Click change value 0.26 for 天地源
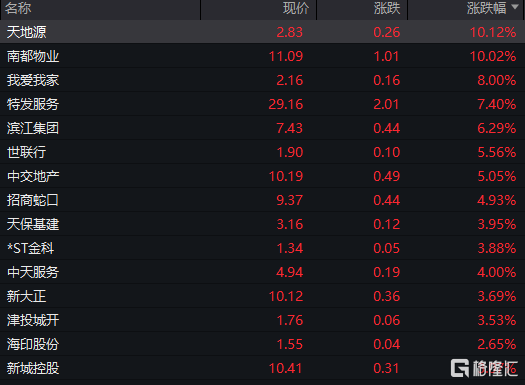Viewport: 525px width, 385px height. click(x=387, y=32)
